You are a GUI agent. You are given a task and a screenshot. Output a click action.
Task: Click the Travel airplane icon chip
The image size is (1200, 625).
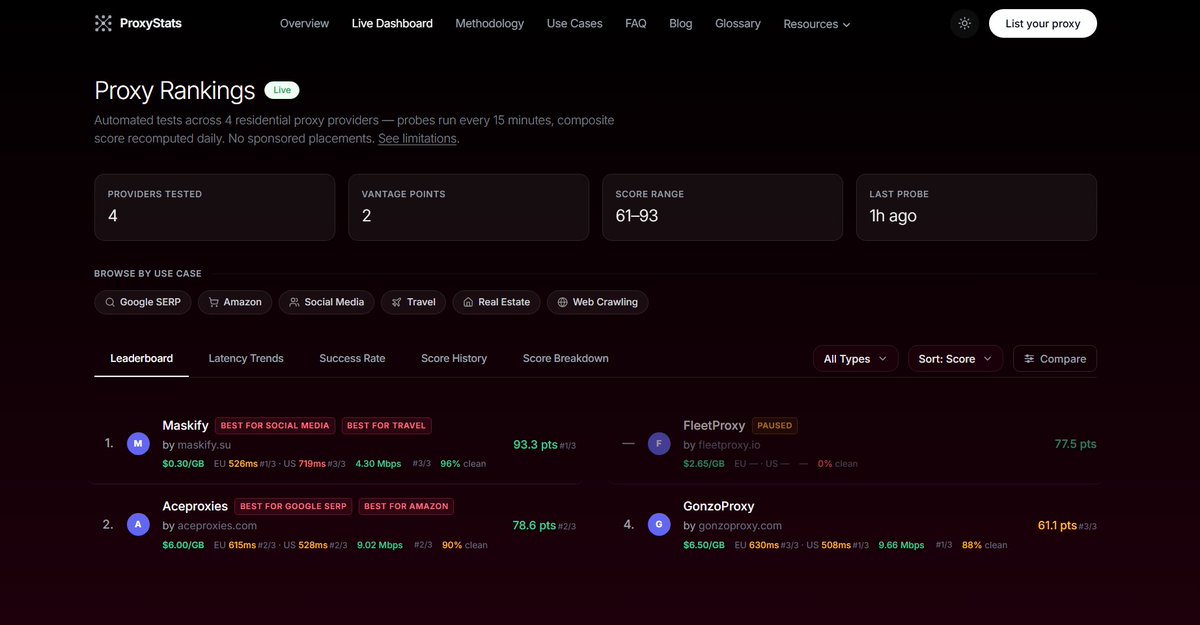(413, 302)
